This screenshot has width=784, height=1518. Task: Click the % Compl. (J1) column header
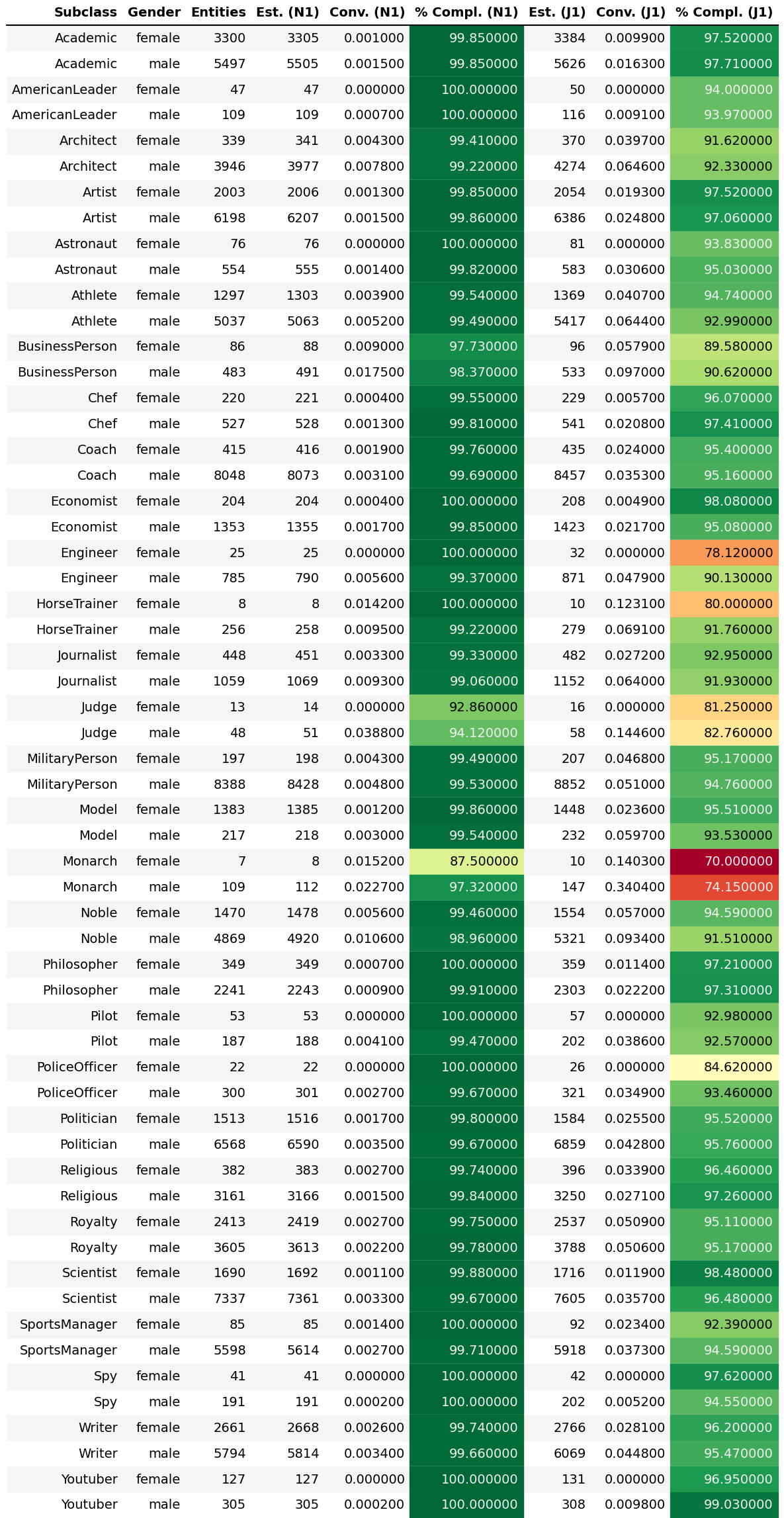[x=724, y=12]
